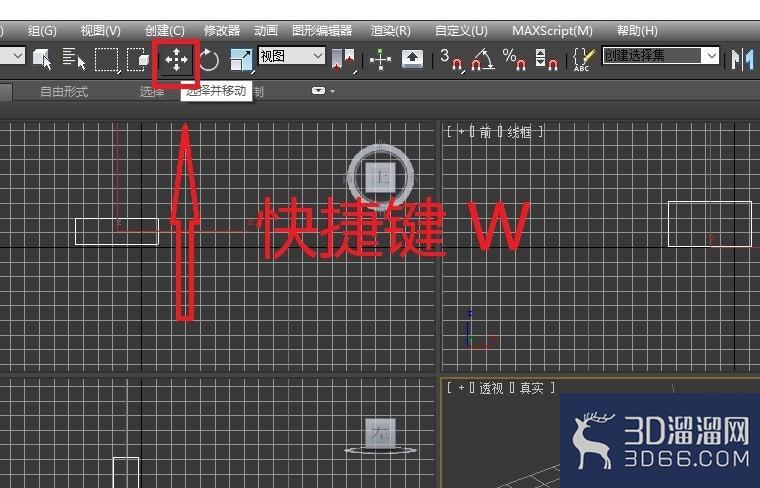The height and width of the screenshot is (488, 760).
Task: Open the 前 view name label menu
Action: 486,132
